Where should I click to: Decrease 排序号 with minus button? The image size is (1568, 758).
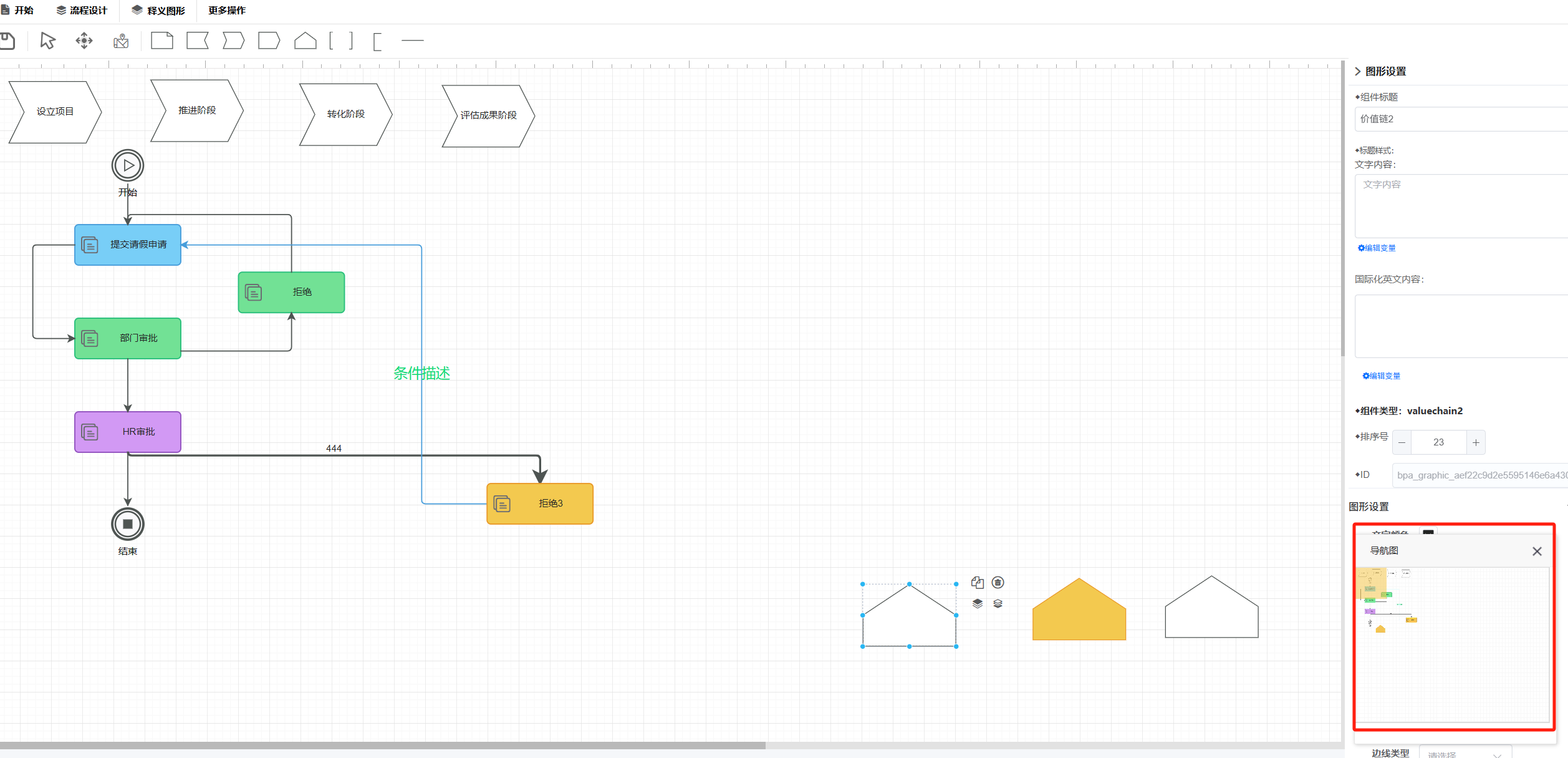tap(1402, 442)
